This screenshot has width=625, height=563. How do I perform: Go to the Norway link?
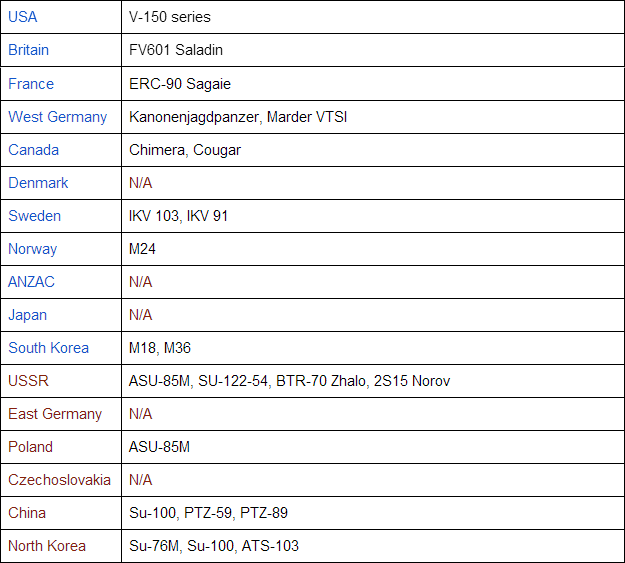(32, 248)
